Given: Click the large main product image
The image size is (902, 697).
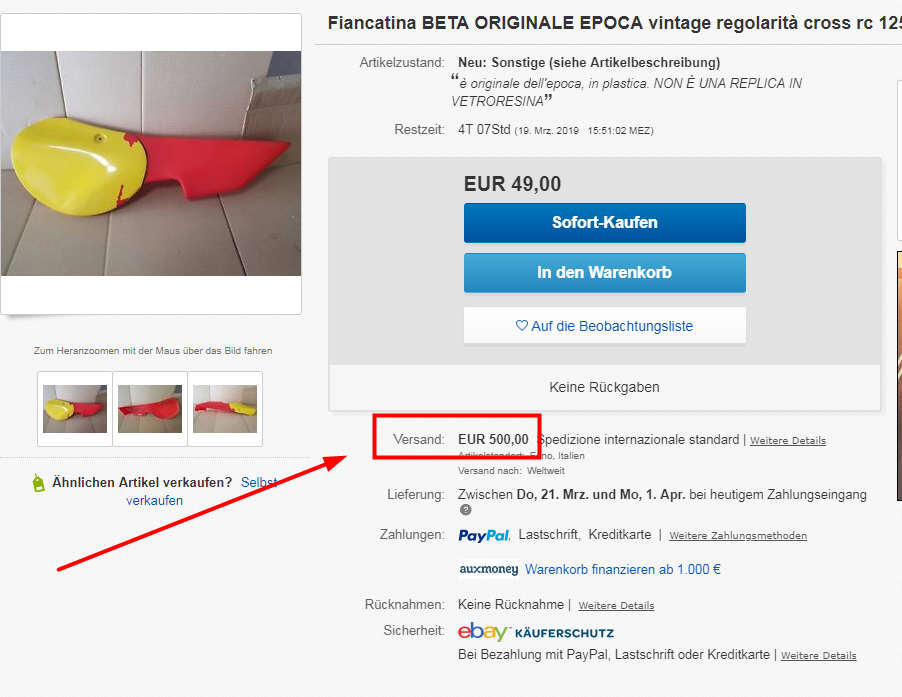Looking at the screenshot, I should pyautogui.click(x=151, y=163).
